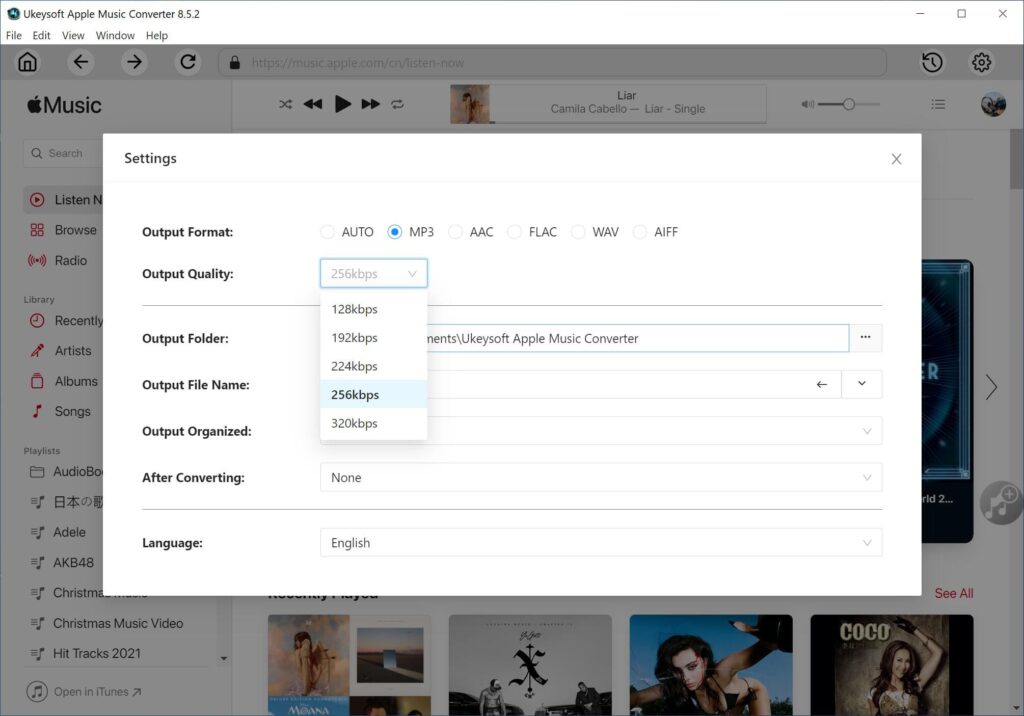Click the add-to-convert music floating icon
The height and width of the screenshot is (716, 1024).
[1001, 502]
